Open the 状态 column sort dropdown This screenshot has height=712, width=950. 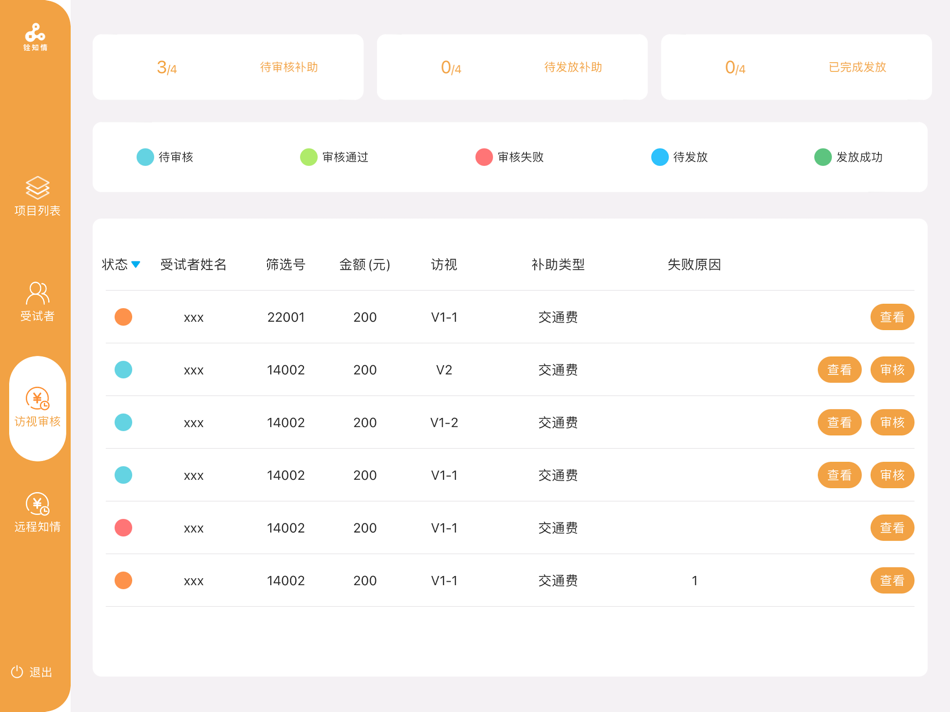coord(138,265)
